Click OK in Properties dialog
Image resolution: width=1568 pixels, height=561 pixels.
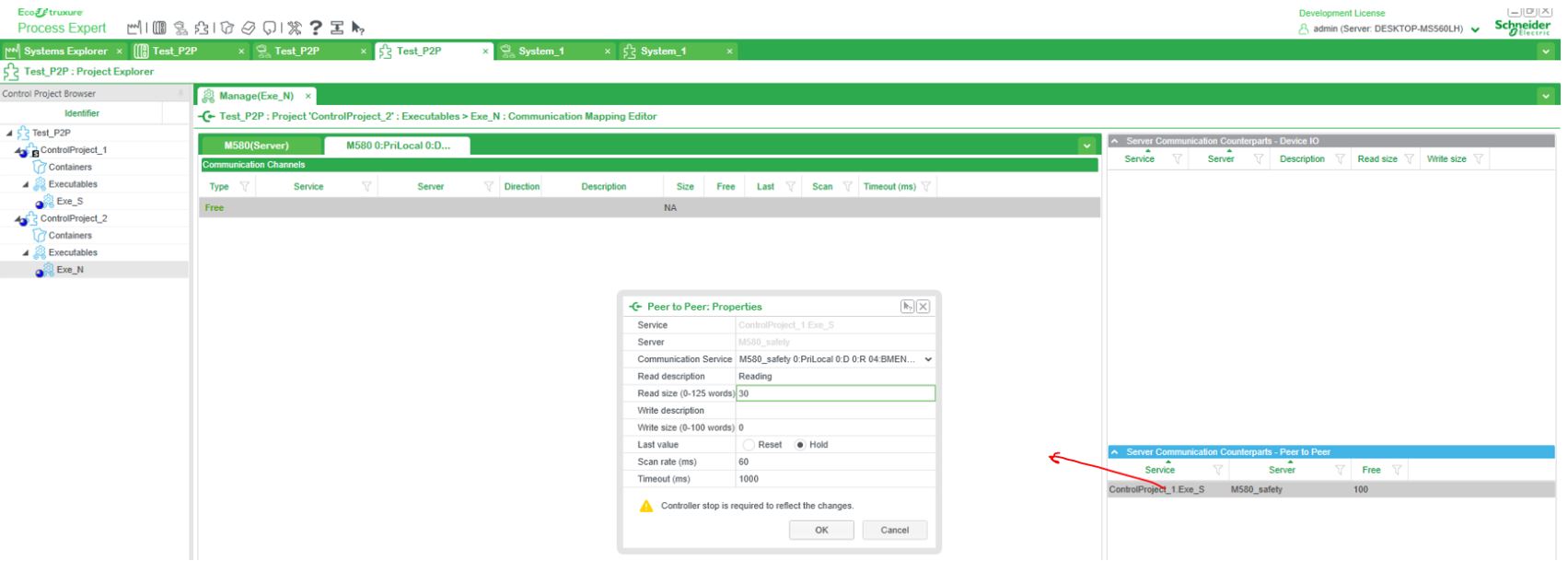[x=821, y=530]
